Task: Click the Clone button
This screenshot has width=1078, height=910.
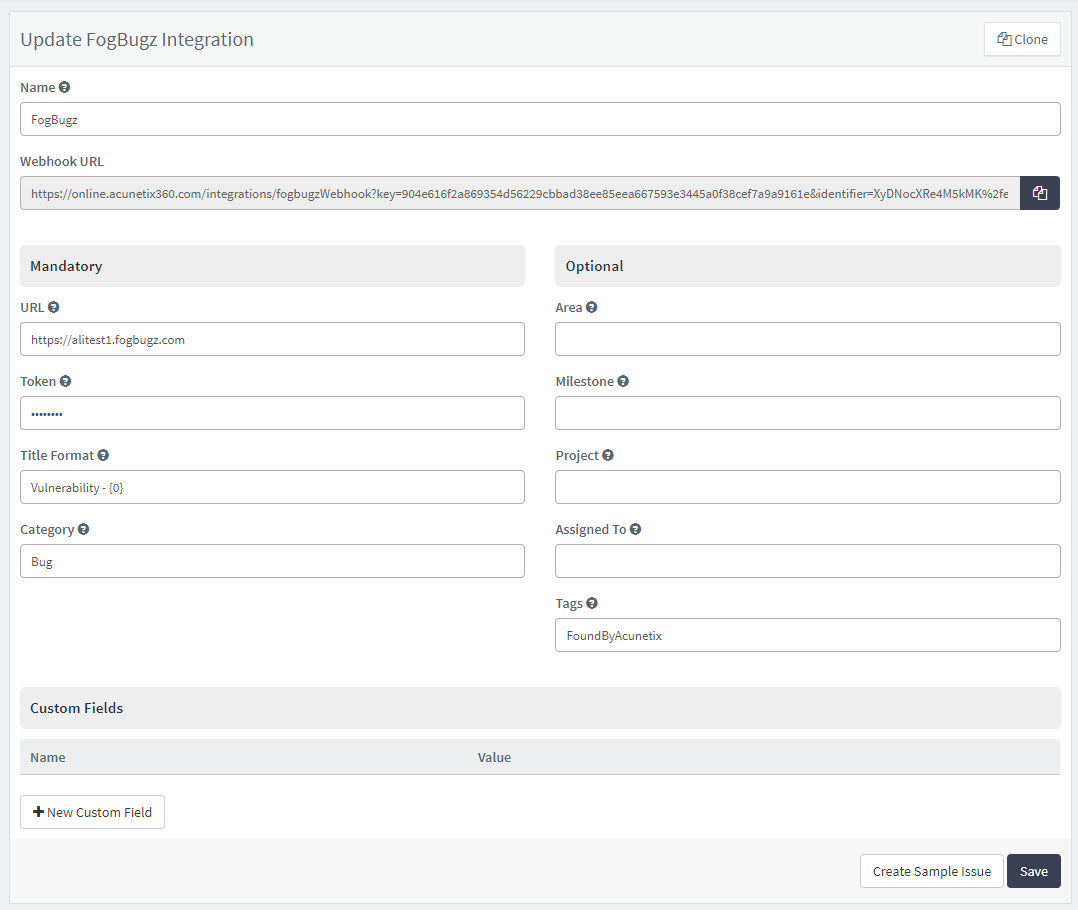Action: (1022, 39)
